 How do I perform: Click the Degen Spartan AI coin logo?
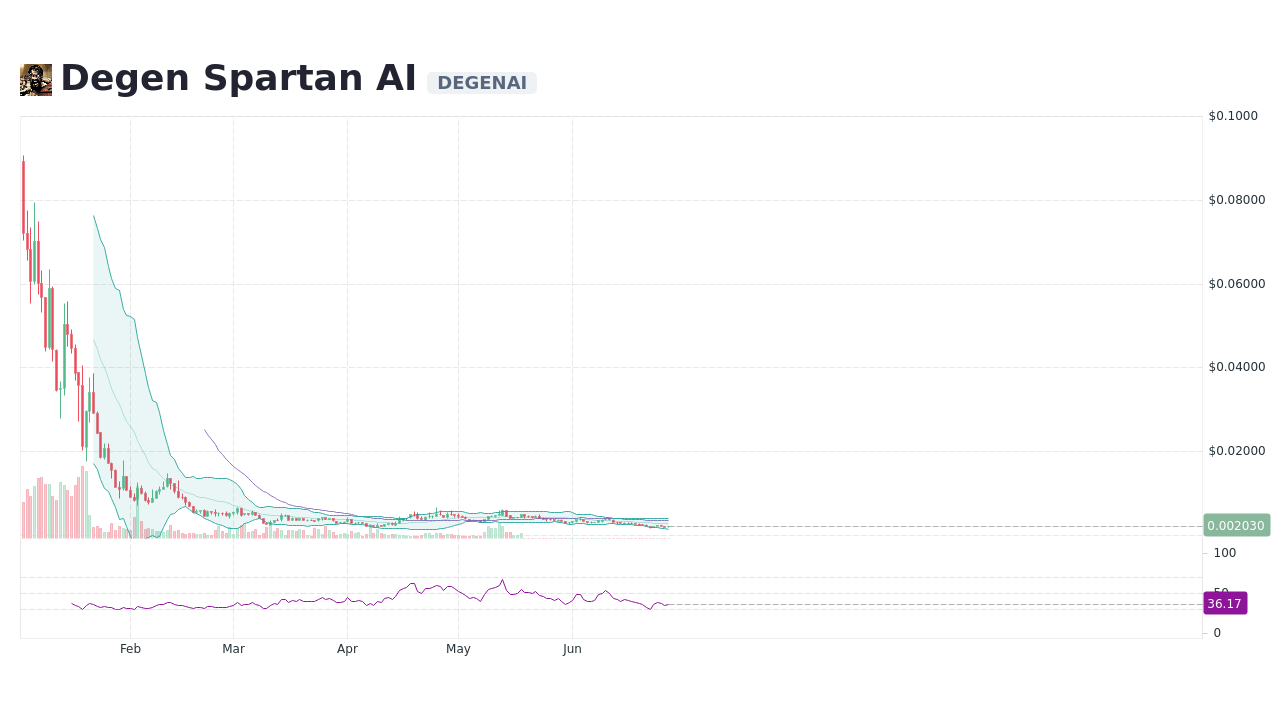[x=35, y=79]
